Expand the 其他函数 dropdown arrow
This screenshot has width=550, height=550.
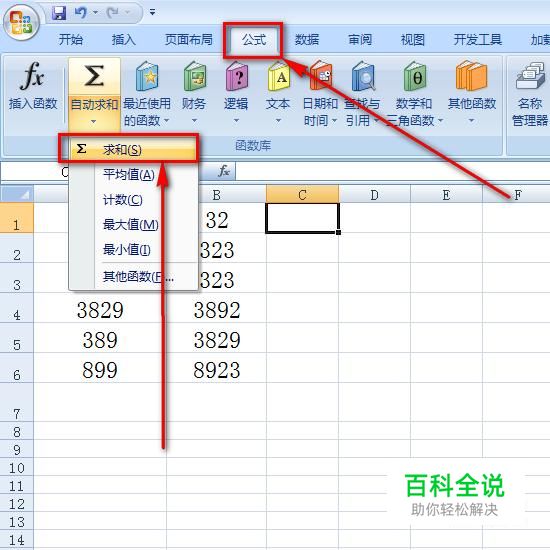pyautogui.click(x=471, y=121)
